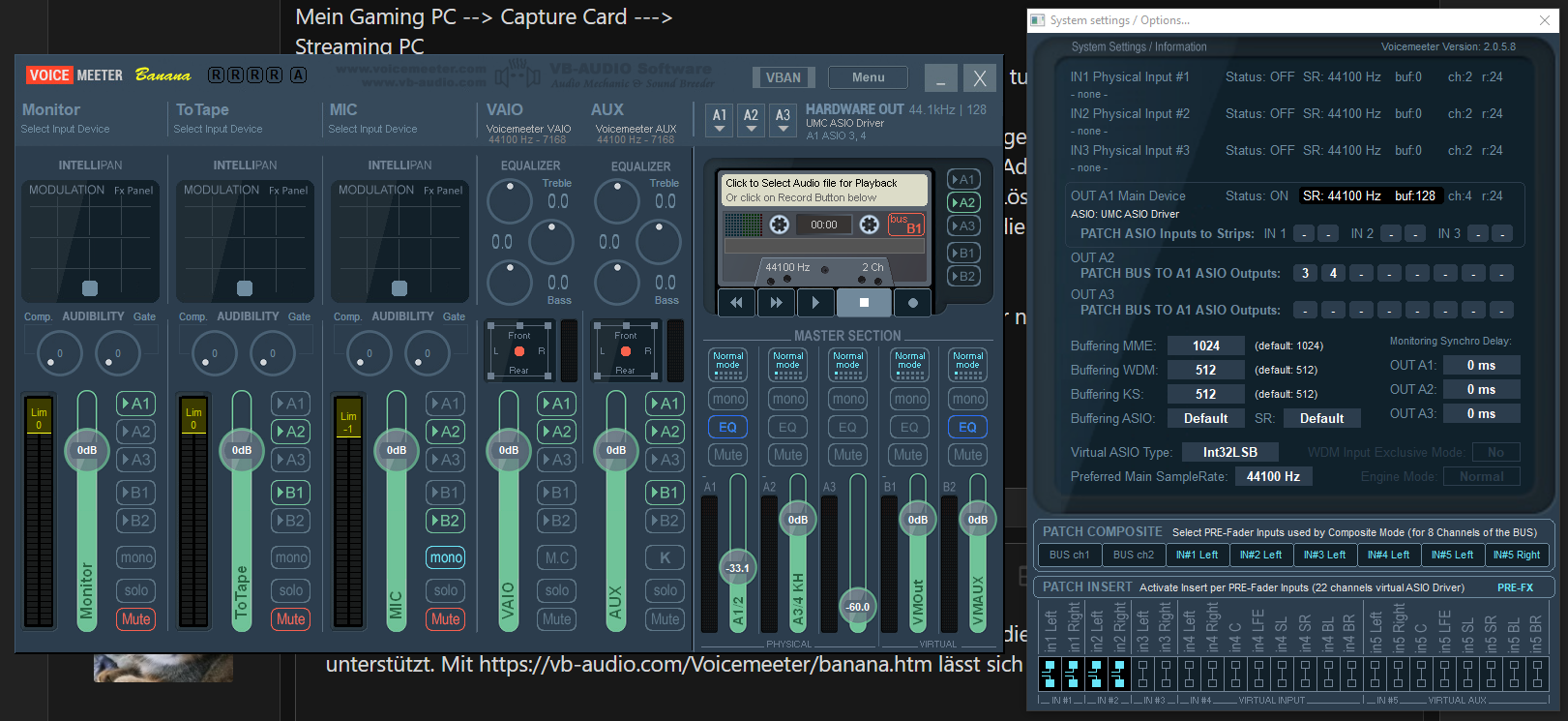Toggle IN#1 Left in Patch Composite
The height and width of the screenshot is (721, 1568).
coord(1197,555)
